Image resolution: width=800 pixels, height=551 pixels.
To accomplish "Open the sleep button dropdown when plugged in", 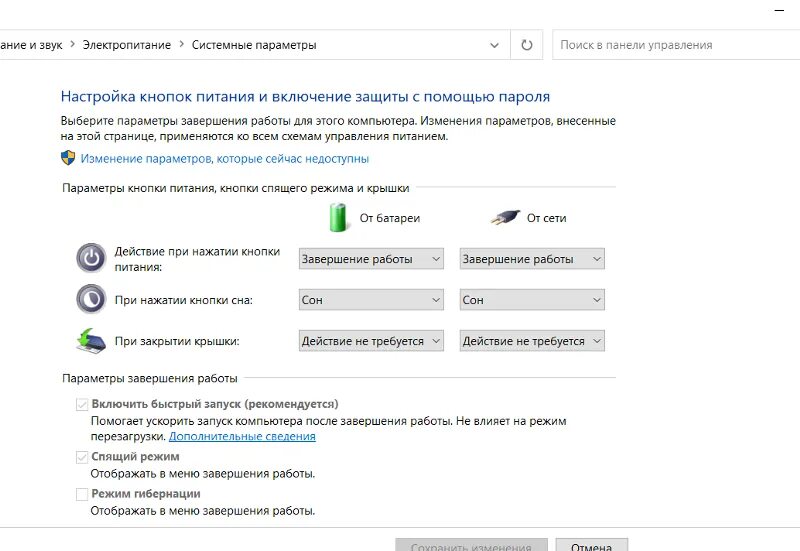I will pos(532,300).
